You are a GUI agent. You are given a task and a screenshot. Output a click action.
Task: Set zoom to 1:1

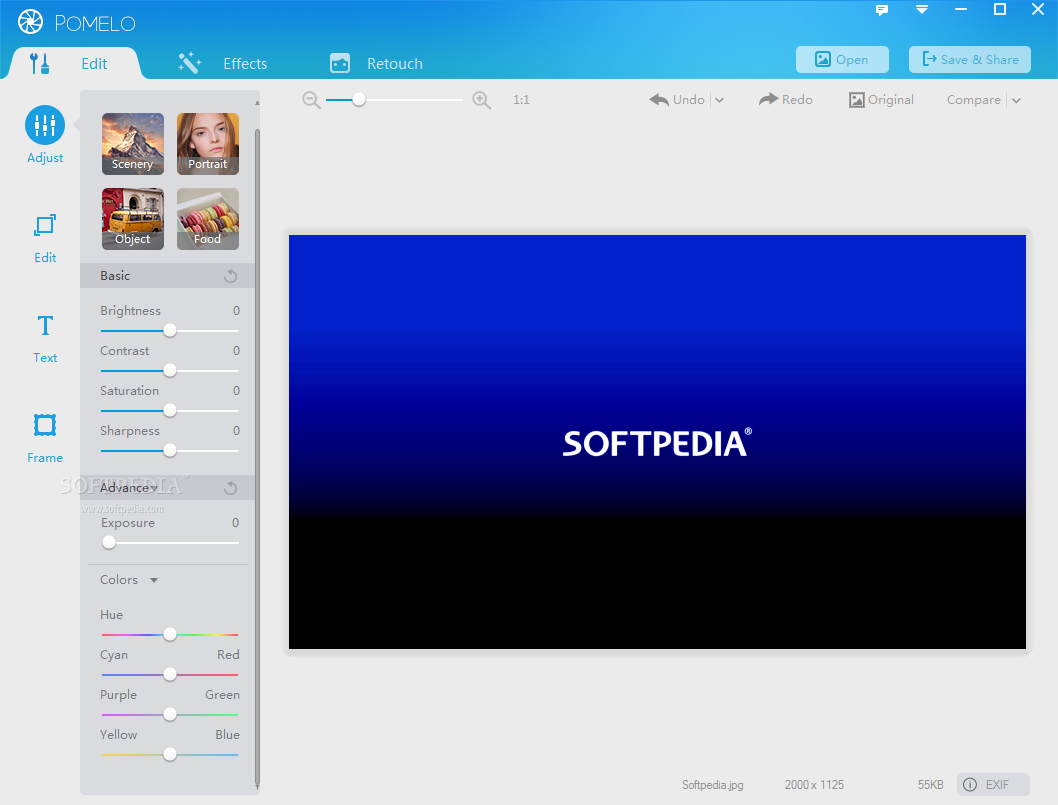pyautogui.click(x=521, y=100)
